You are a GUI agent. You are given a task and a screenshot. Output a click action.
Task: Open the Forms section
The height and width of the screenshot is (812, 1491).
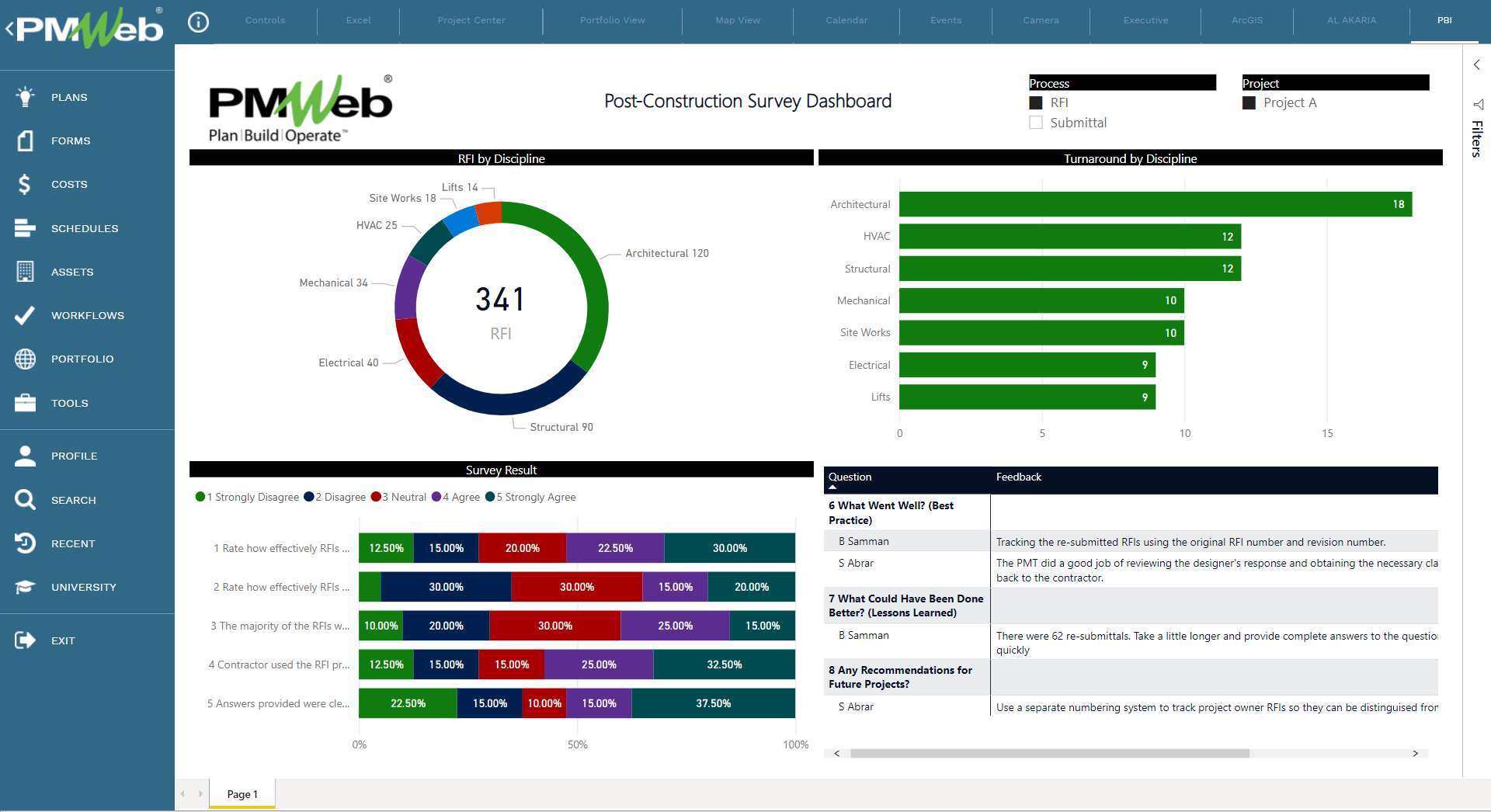coord(70,141)
